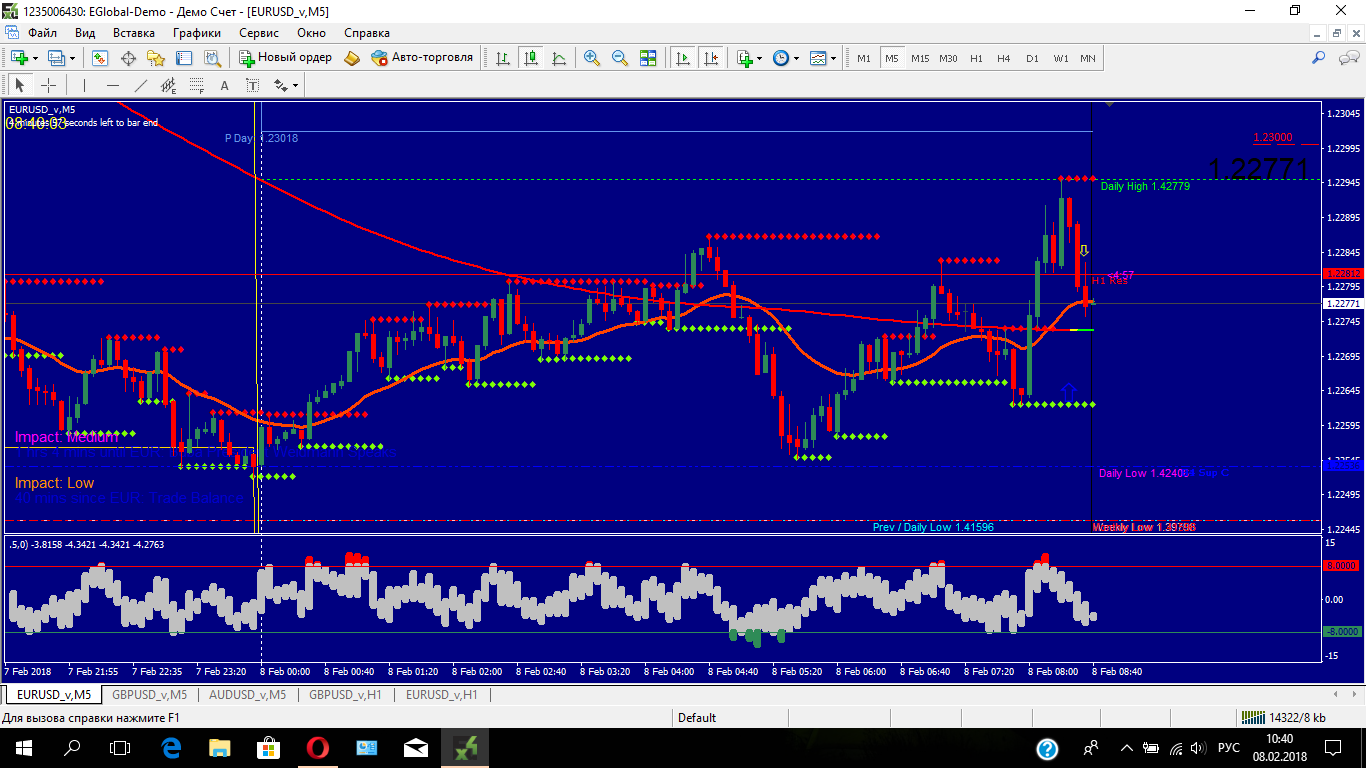Screen dimensions: 1366x768
Task: Switch to the GBPUSD_v,H1 chart tab
Action: (x=345, y=694)
